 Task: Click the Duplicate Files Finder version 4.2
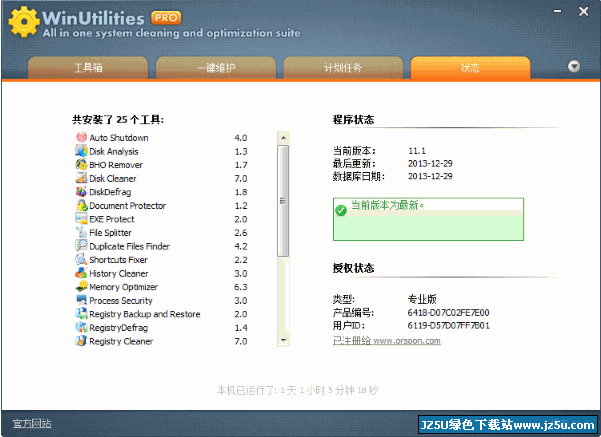click(241, 246)
